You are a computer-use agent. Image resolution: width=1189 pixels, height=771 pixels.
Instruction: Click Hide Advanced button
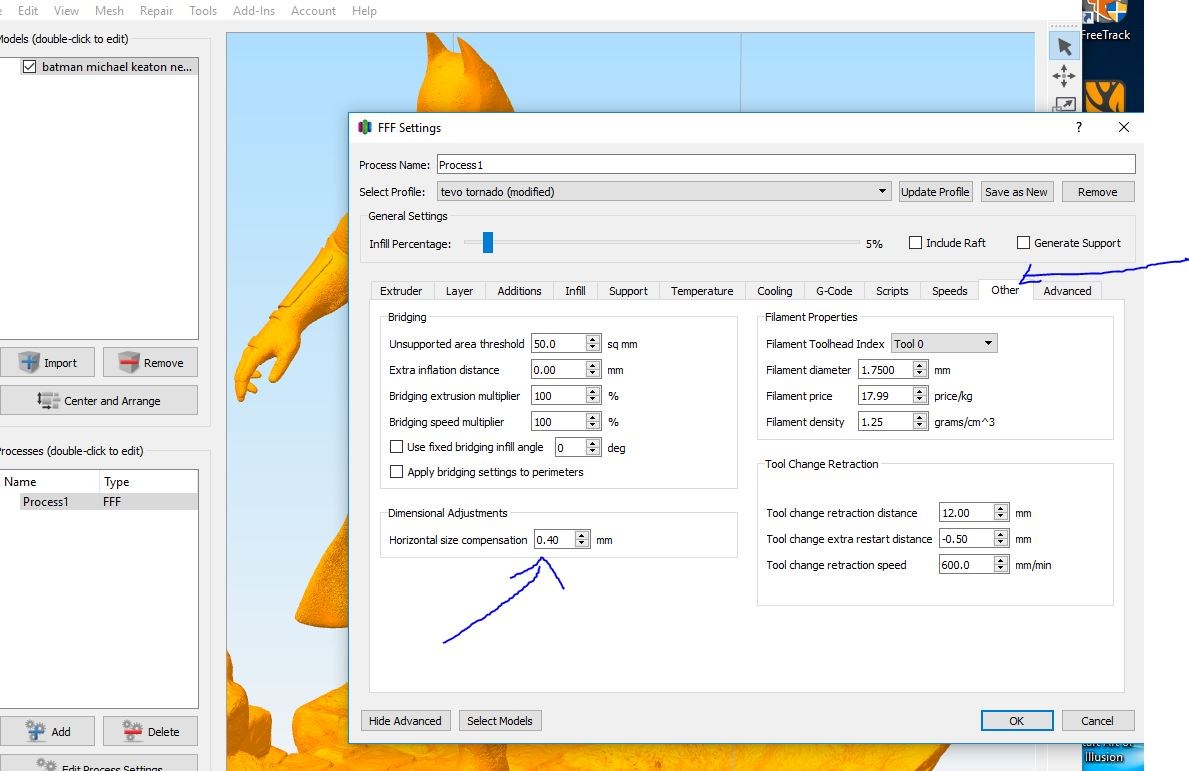[x=405, y=721]
